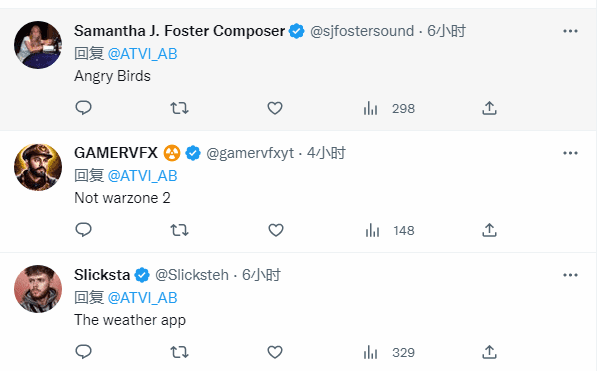
Task: Open more options for GAMERVFX's tweet
Action: pyautogui.click(x=570, y=153)
